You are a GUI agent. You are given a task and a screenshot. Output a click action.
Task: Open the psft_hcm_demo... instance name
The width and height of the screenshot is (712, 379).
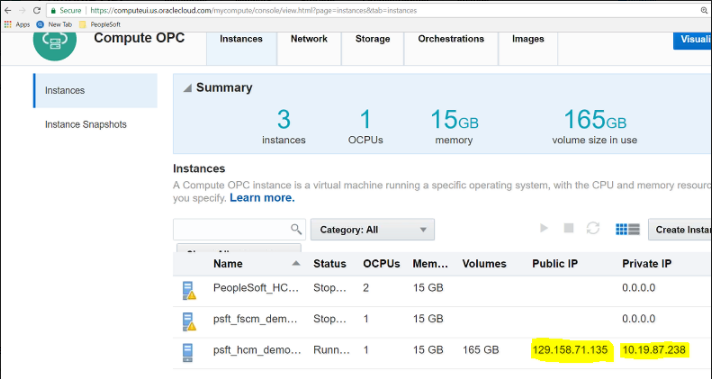click(x=257, y=350)
